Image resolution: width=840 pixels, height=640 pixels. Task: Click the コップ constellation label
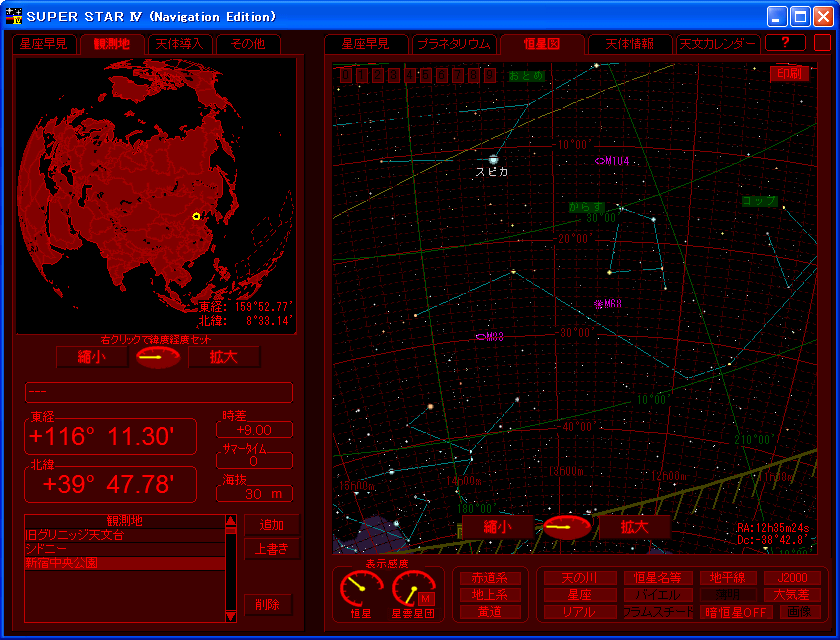[x=760, y=201]
